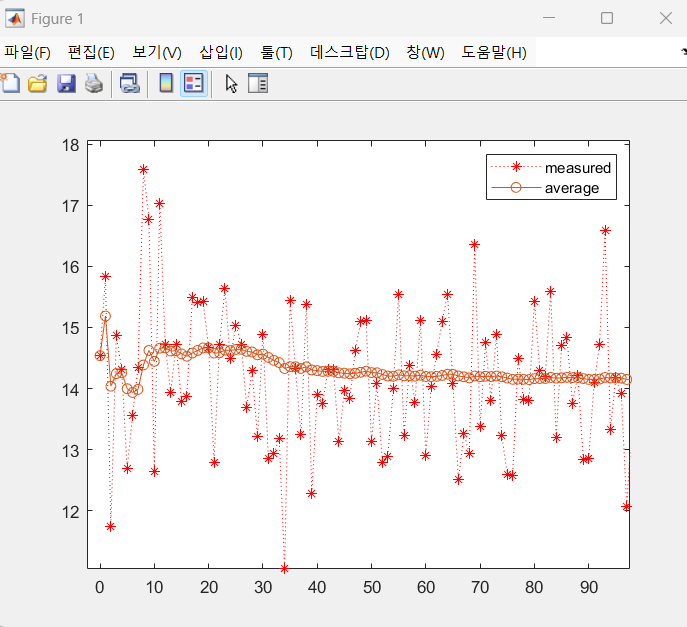Toggle the Insert Legend toolbar button
Image resolution: width=687 pixels, height=627 pixels.
pos(194,83)
